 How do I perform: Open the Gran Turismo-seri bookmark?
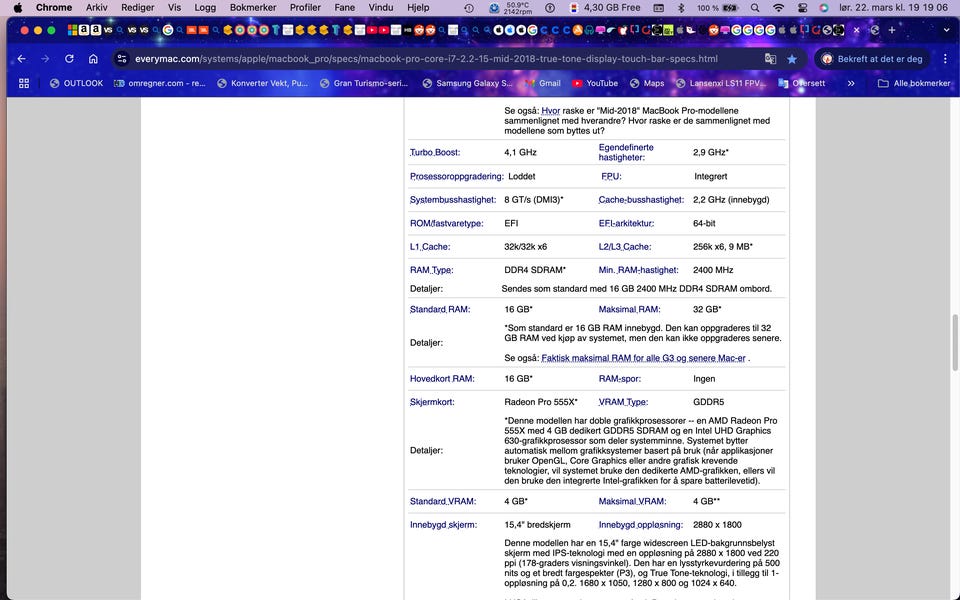click(364, 83)
